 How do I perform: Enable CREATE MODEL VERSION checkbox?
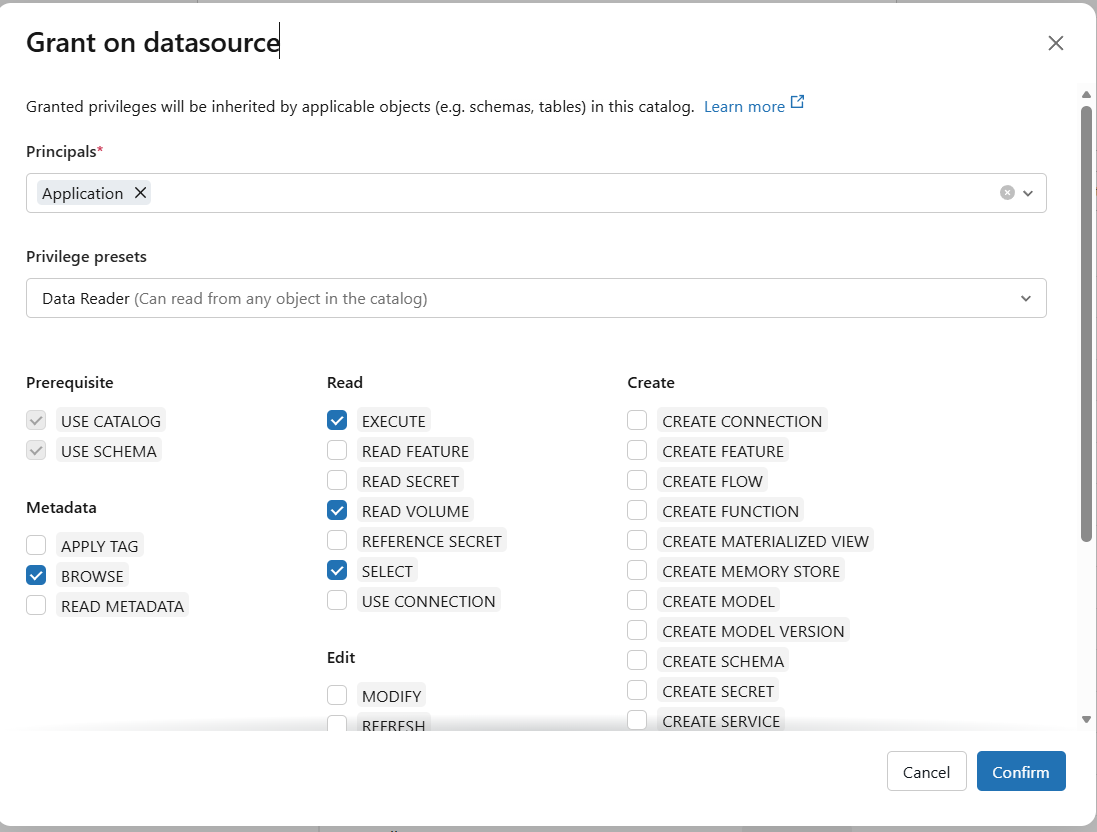coord(637,630)
